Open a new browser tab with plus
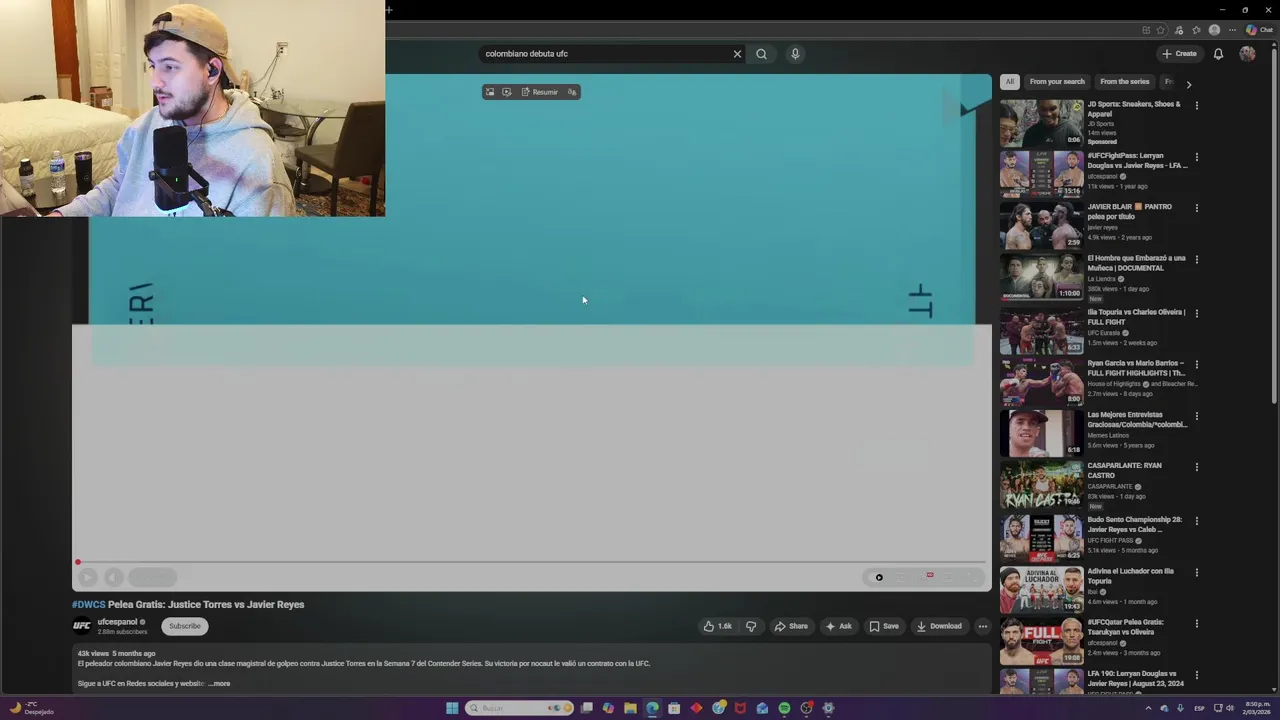The width and height of the screenshot is (1280, 720). click(389, 10)
